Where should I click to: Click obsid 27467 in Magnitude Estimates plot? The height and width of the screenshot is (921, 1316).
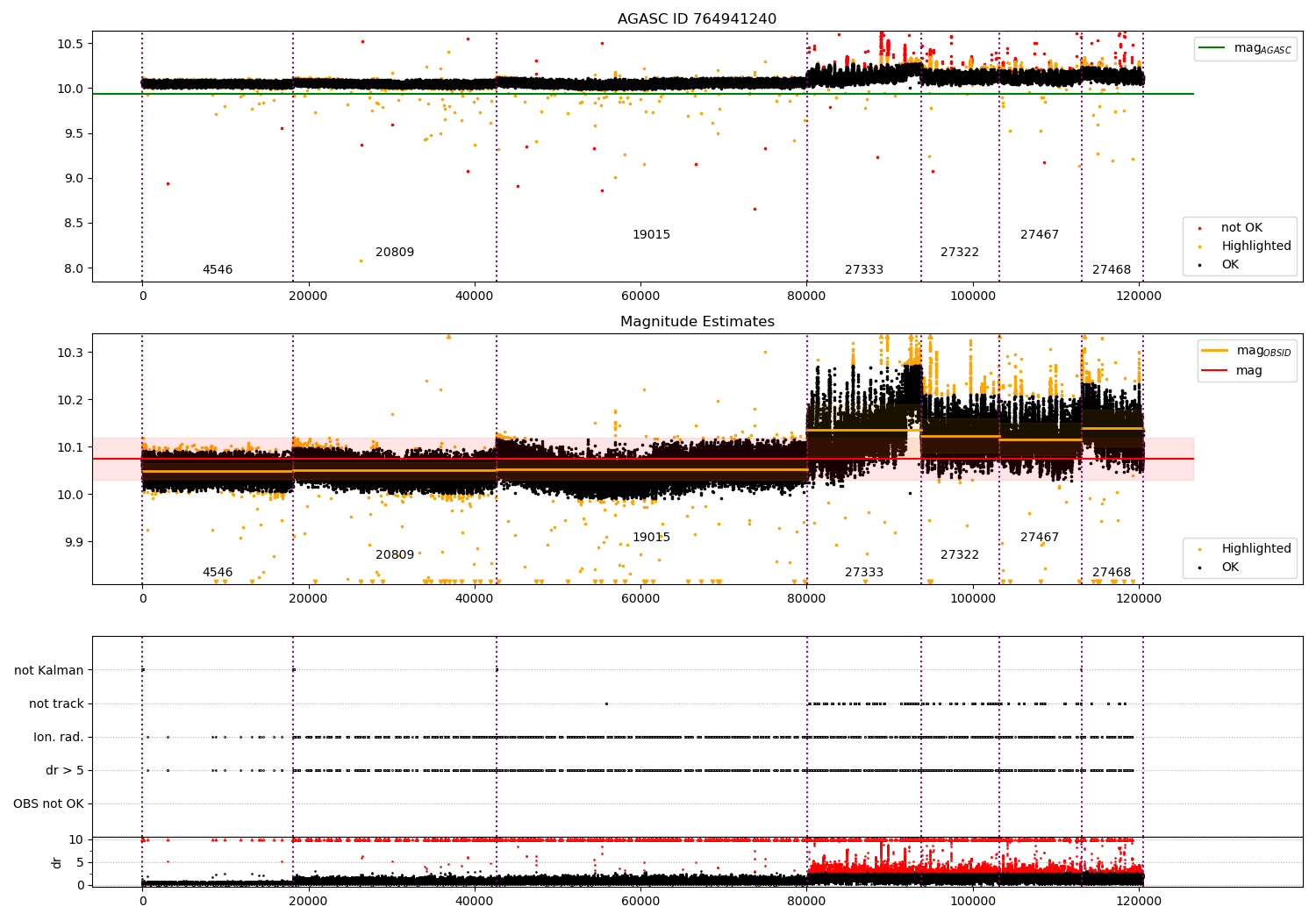pyautogui.click(x=1040, y=538)
